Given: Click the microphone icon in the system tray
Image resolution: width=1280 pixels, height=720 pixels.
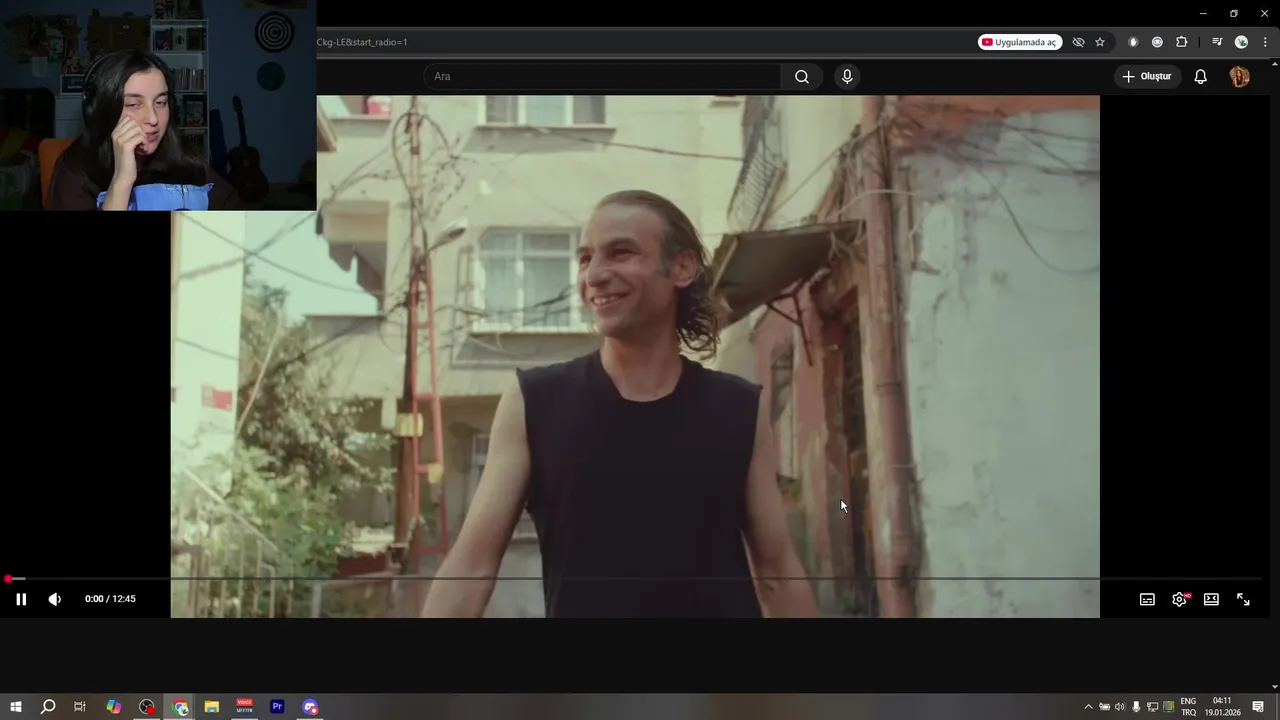Looking at the screenshot, I should (x=1136, y=707).
